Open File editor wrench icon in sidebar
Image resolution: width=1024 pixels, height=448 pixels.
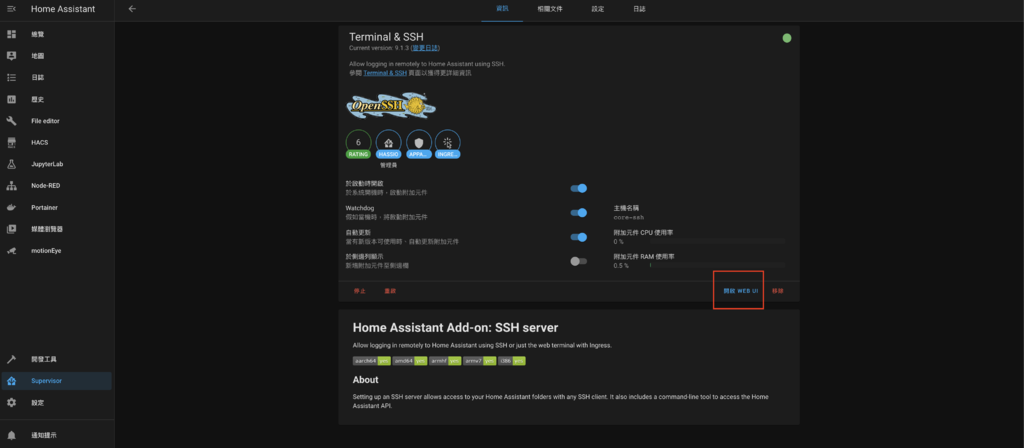point(11,121)
